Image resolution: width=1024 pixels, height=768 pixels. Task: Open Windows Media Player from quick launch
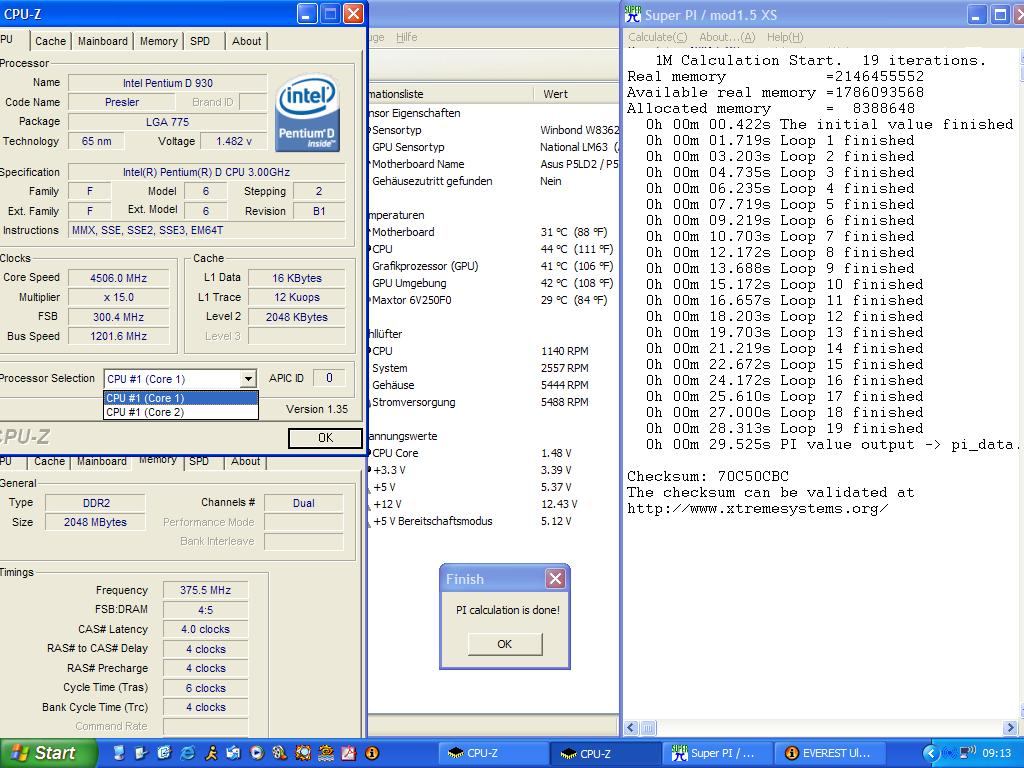257,753
